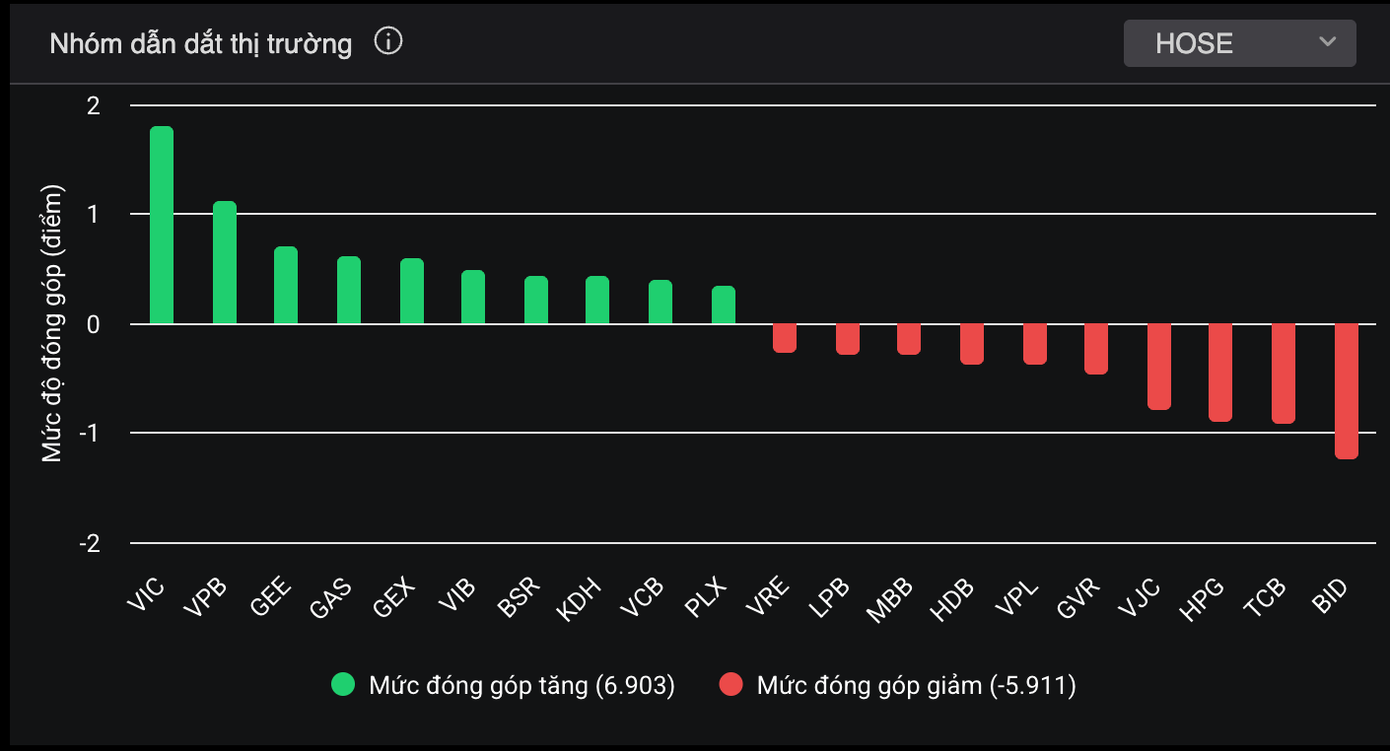Click the HPG red bar
The width and height of the screenshot is (1390, 751).
1220,372
